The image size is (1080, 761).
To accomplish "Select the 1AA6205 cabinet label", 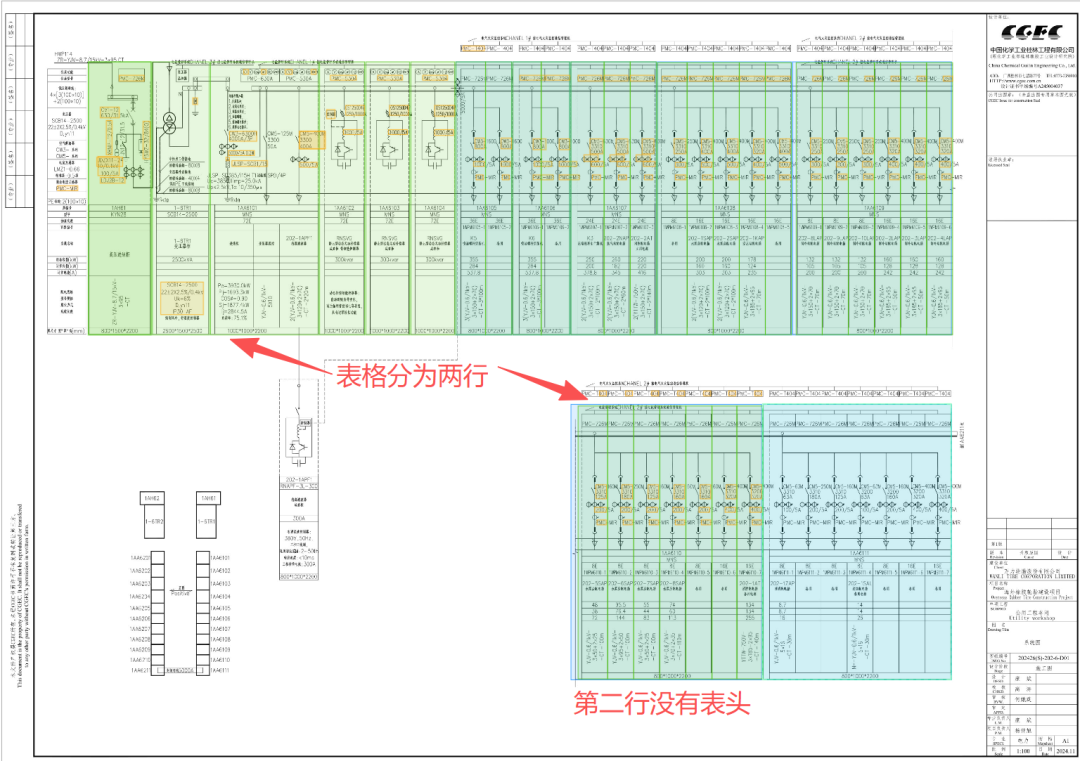I will tap(140, 608).
